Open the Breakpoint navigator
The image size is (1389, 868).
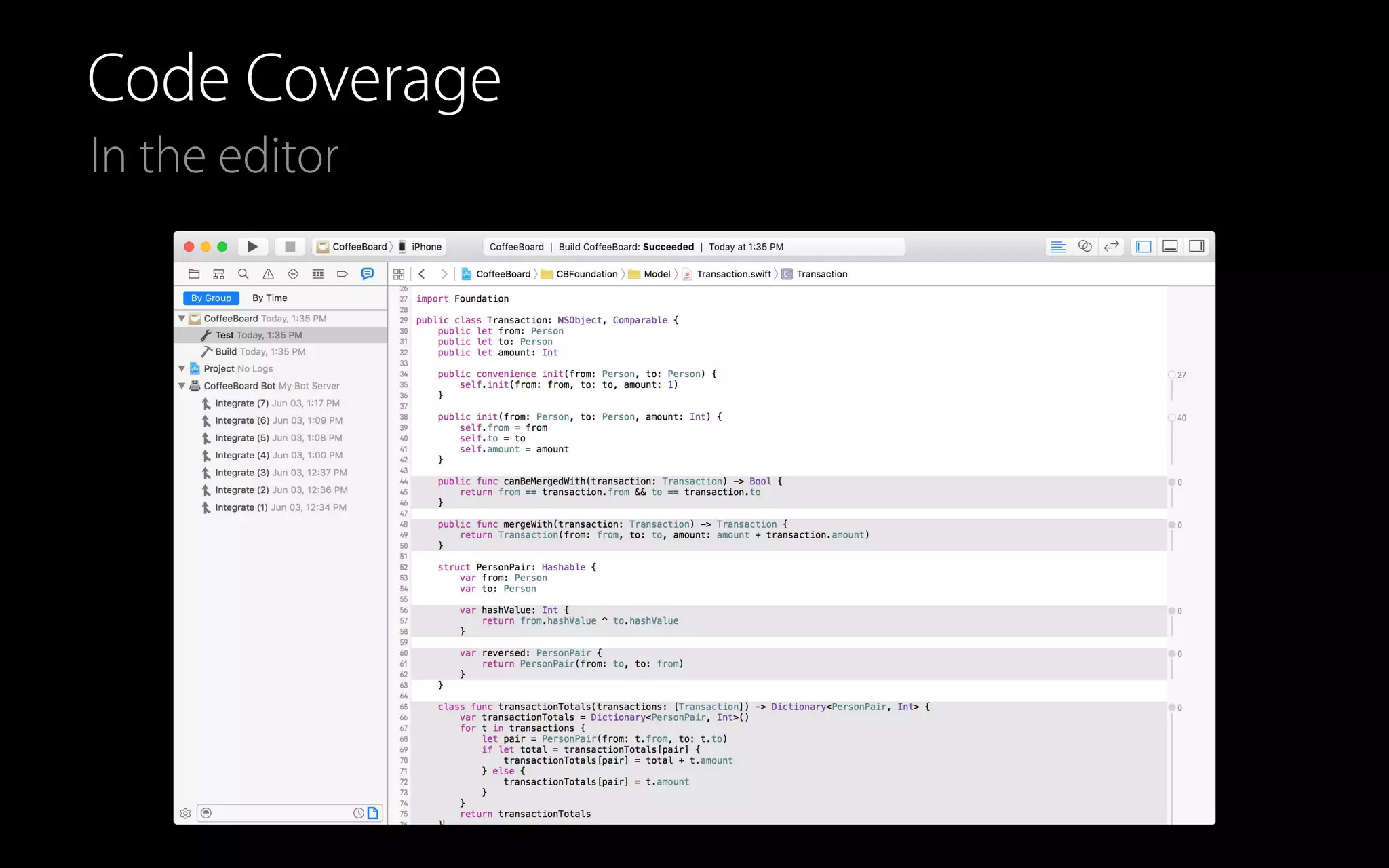coord(343,274)
